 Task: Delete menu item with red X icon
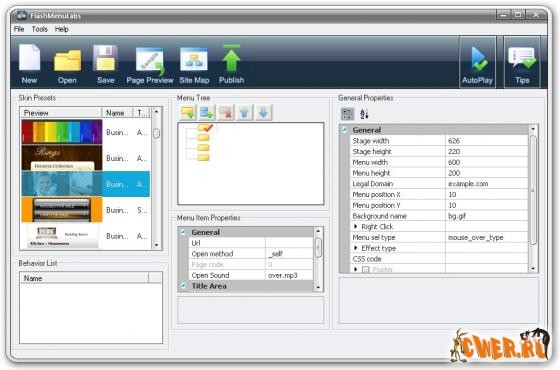point(226,113)
